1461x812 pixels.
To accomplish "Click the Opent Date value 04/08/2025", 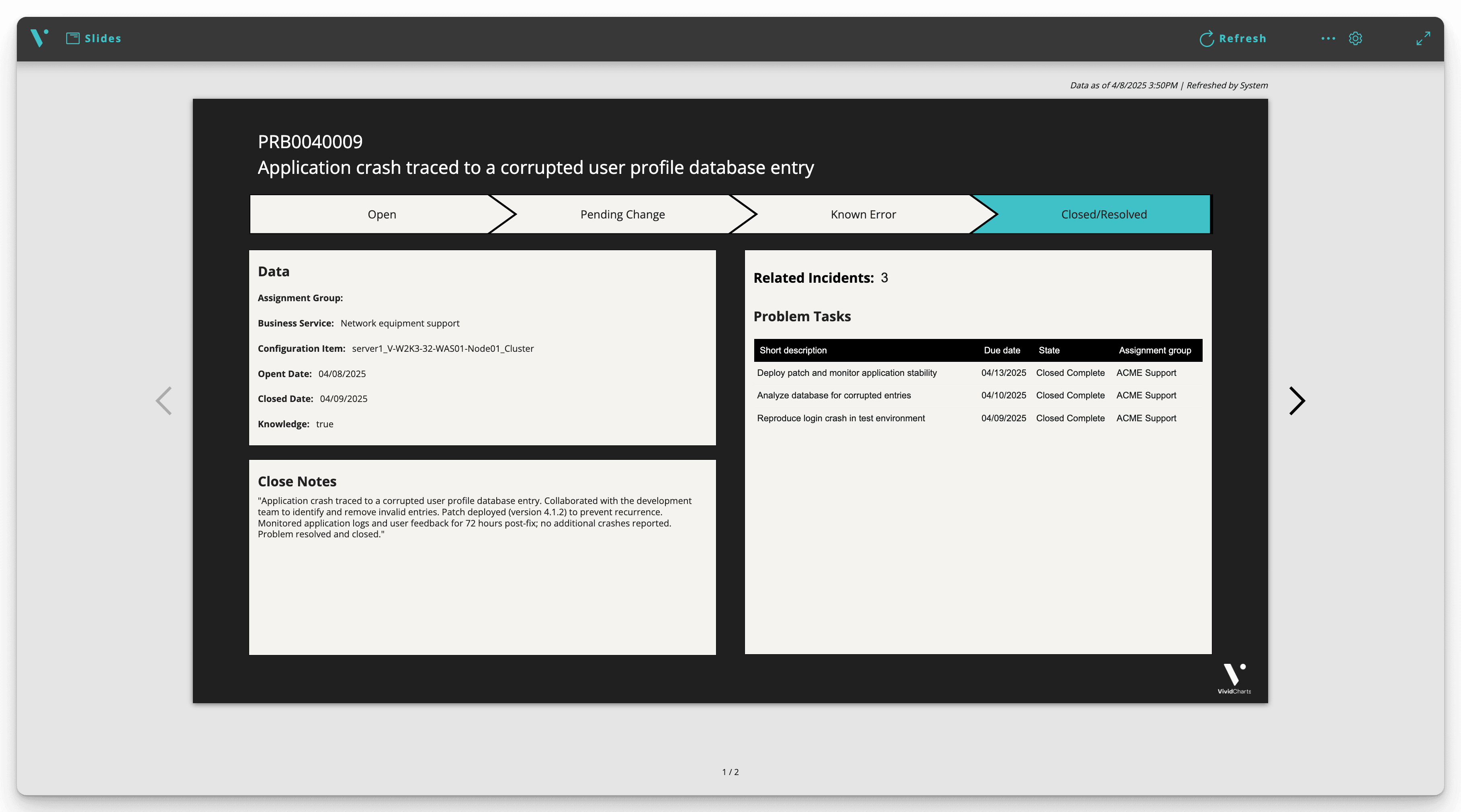I will click(342, 374).
